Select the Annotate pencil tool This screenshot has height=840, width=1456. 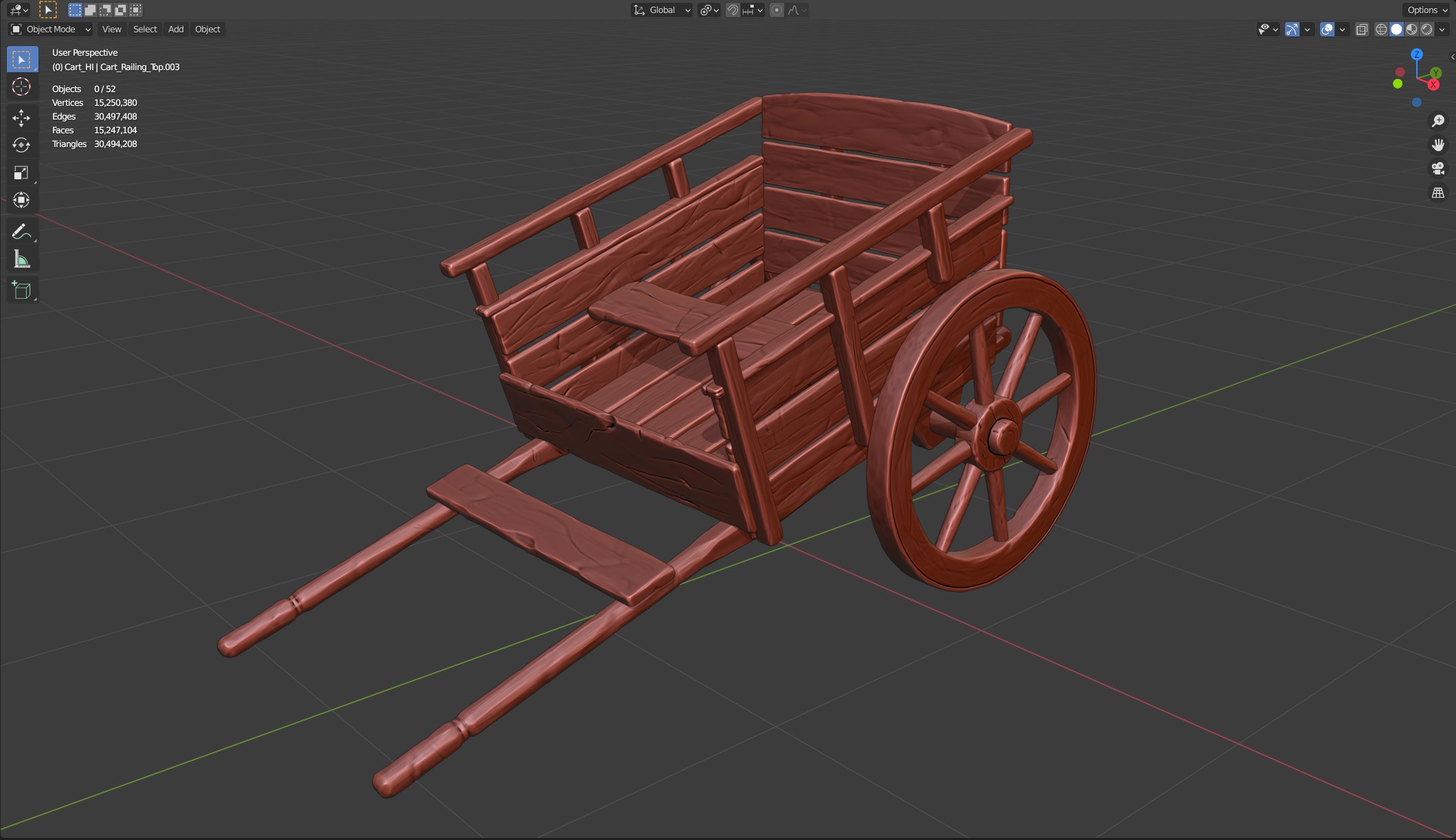(x=21, y=231)
